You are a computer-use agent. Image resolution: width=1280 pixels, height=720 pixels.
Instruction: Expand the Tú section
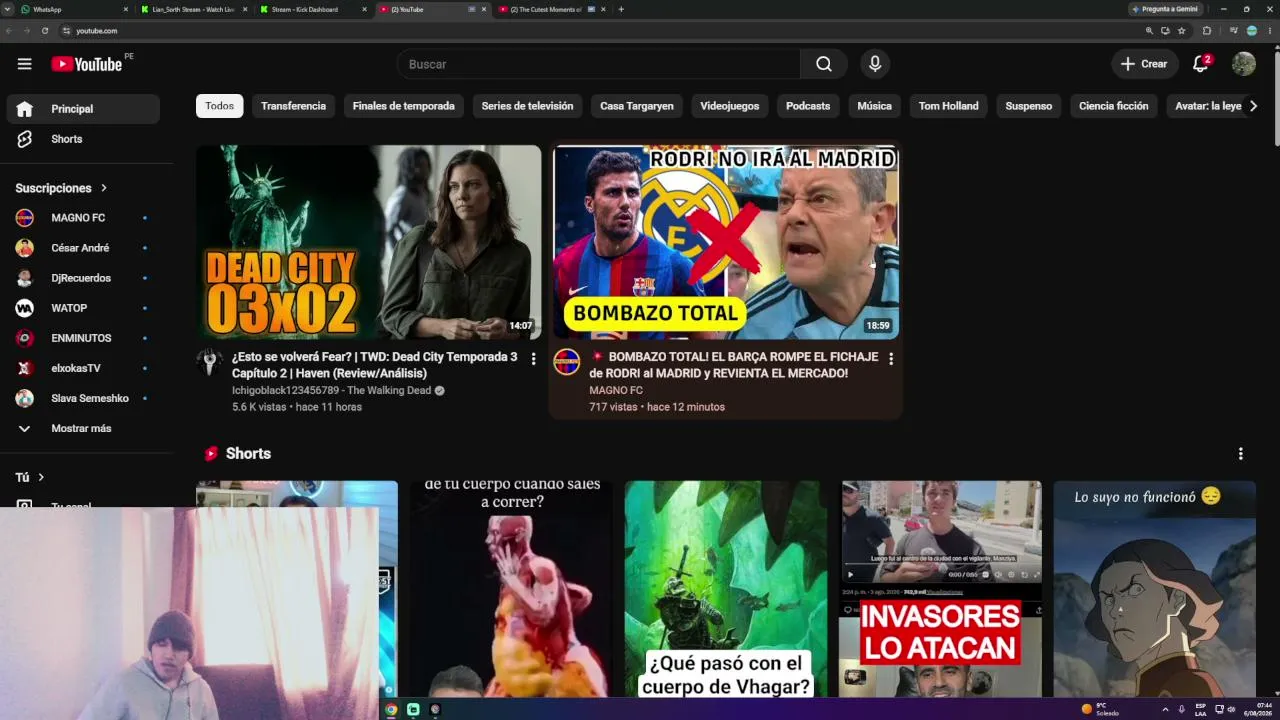click(x=30, y=478)
